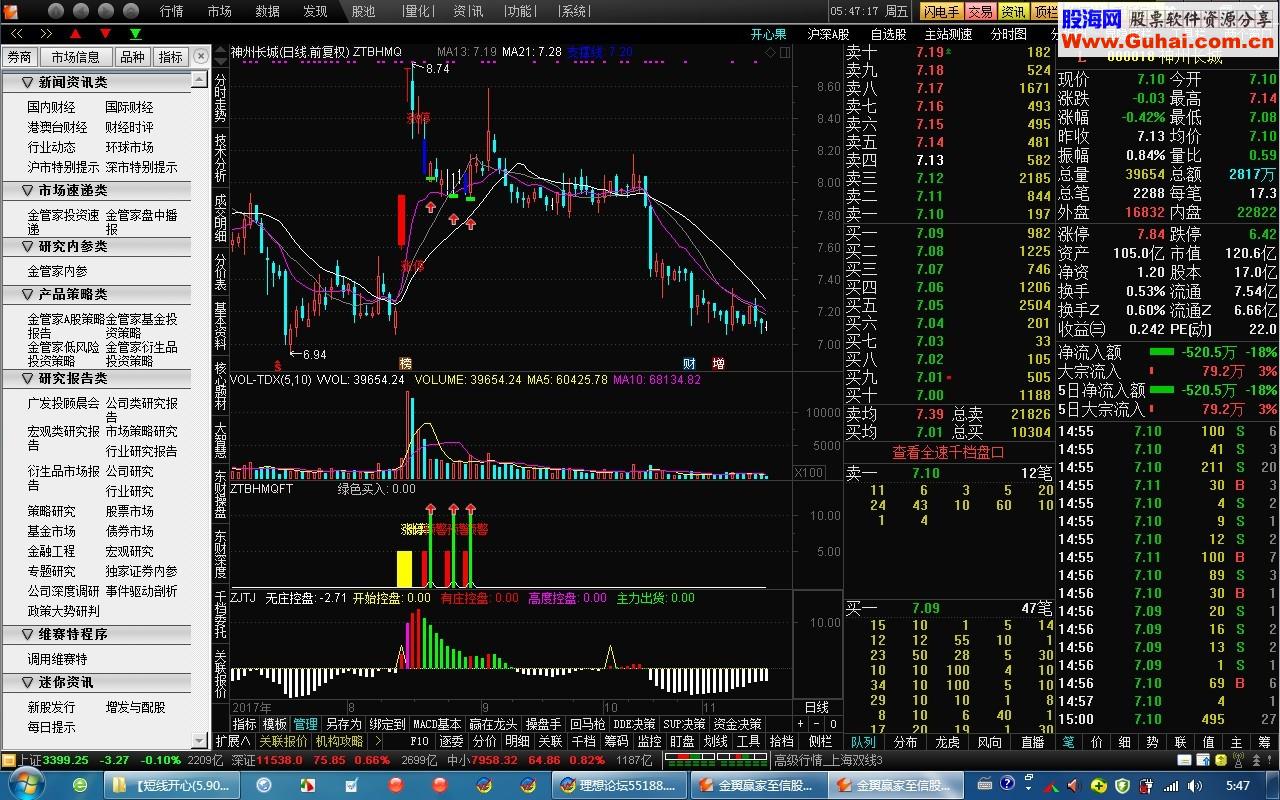Click 查看全速千档盘口 link
This screenshot has width=1280, height=800.
949,452
